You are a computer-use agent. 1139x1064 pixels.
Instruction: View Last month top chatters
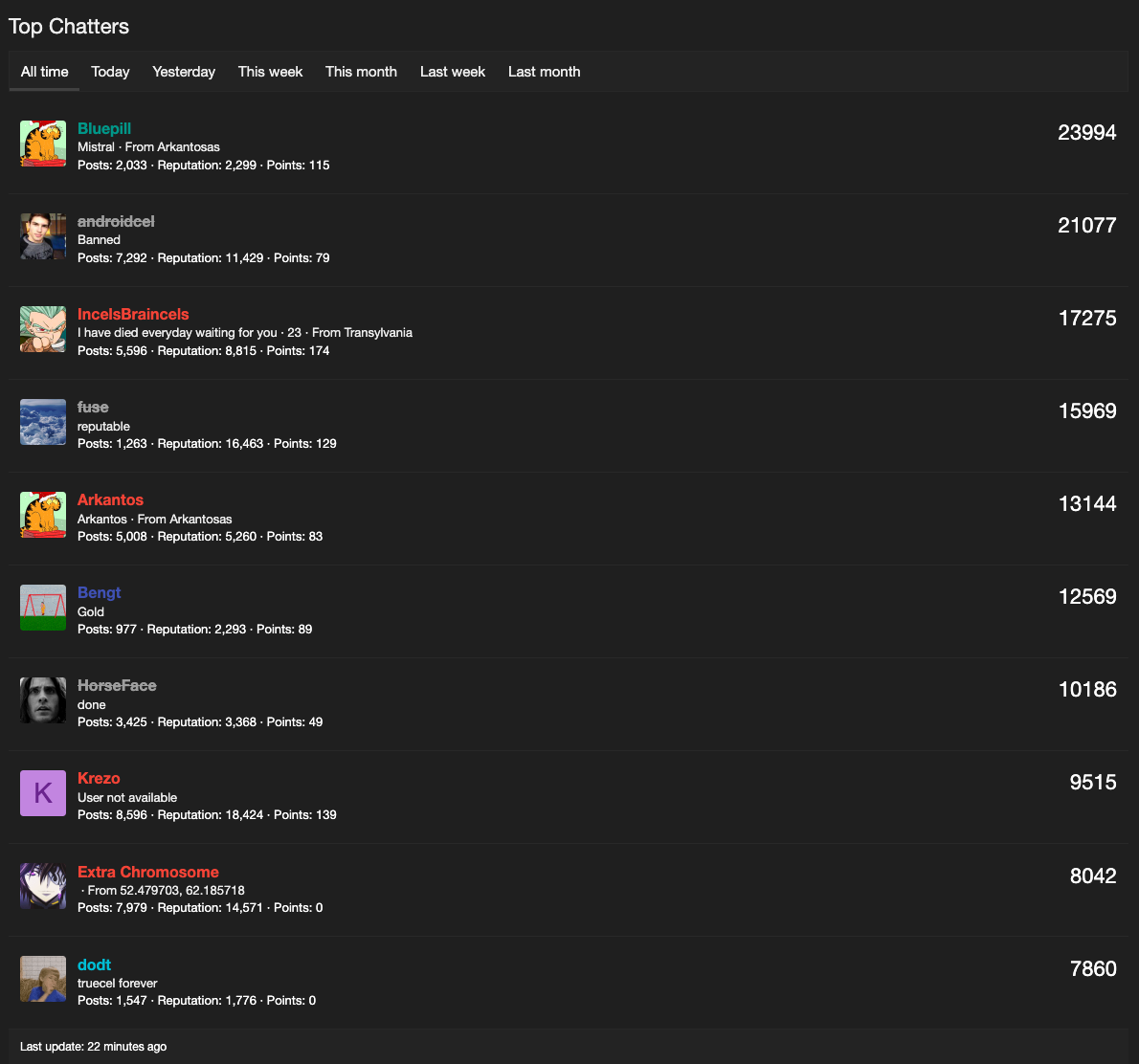(544, 72)
